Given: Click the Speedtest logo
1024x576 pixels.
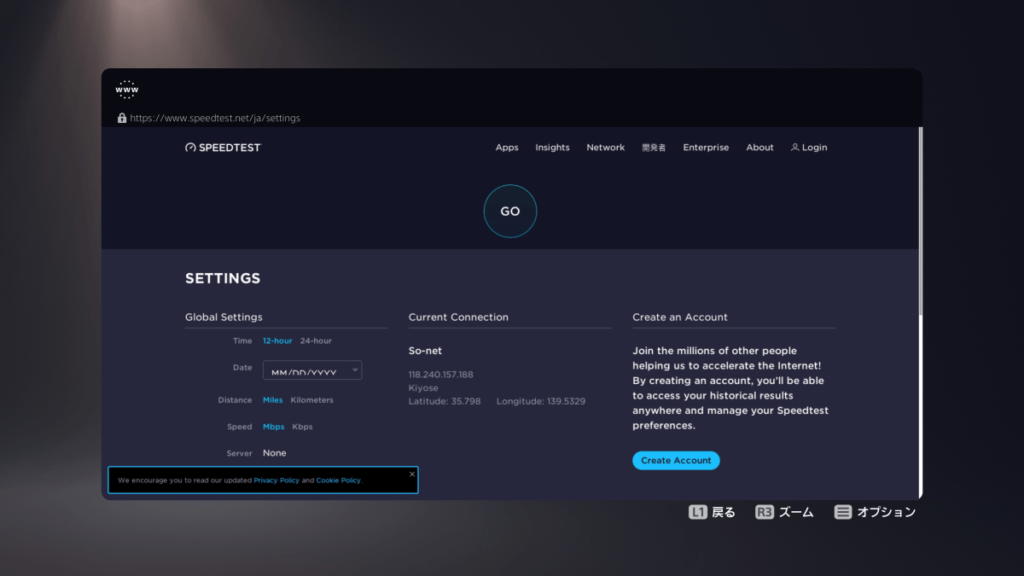Looking at the screenshot, I should coord(223,148).
